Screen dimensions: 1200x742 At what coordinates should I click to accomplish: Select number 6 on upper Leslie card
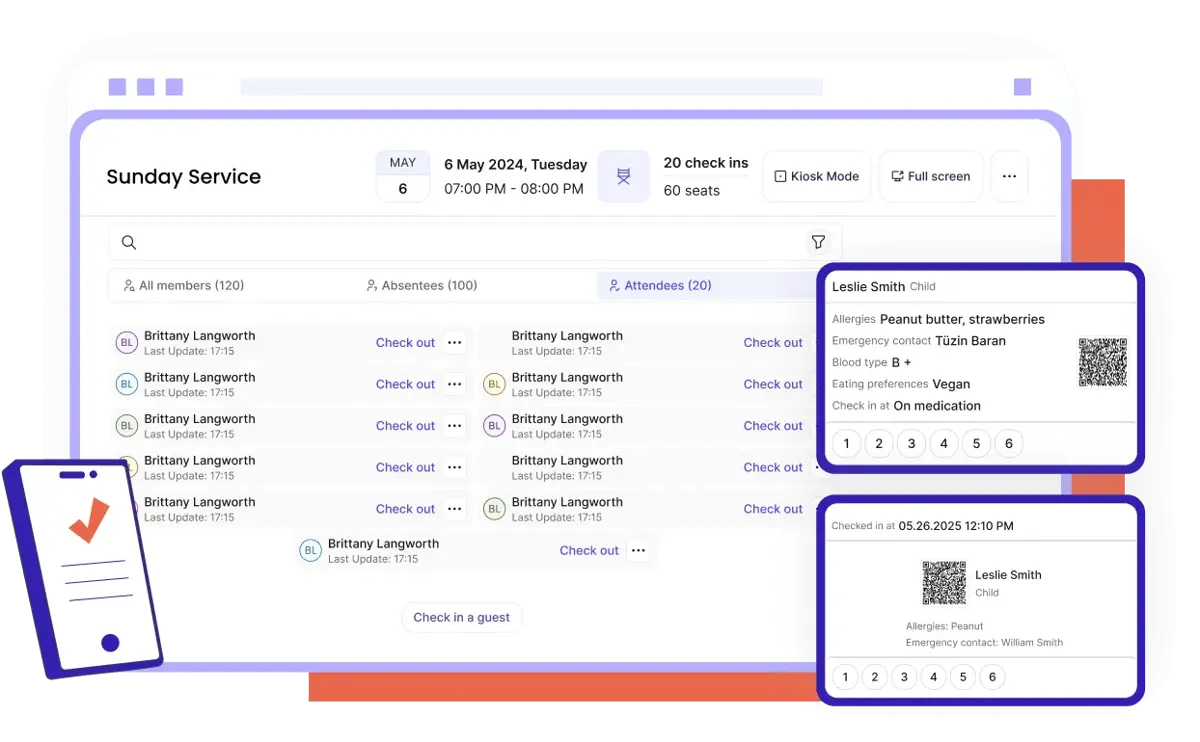tap(1008, 444)
